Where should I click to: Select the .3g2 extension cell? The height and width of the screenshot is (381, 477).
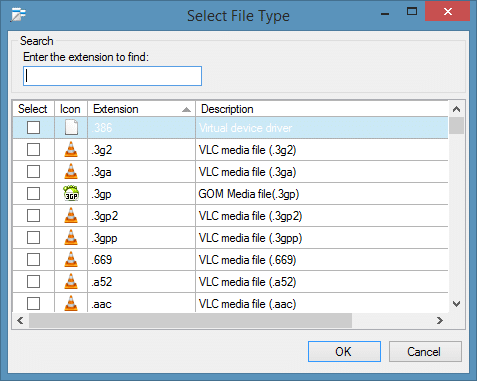tap(141, 150)
